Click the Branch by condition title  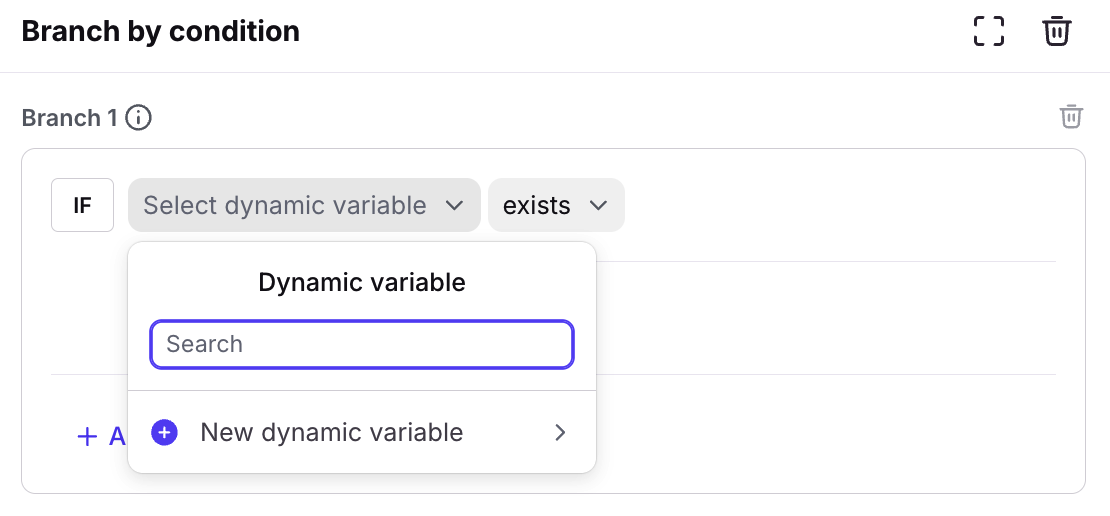point(160,31)
